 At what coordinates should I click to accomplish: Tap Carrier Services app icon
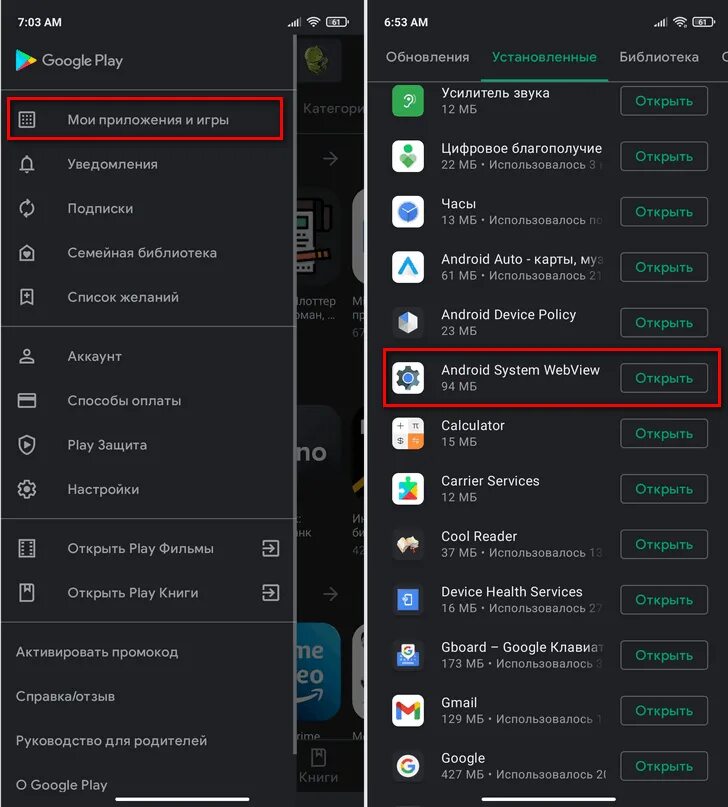[408, 489]
